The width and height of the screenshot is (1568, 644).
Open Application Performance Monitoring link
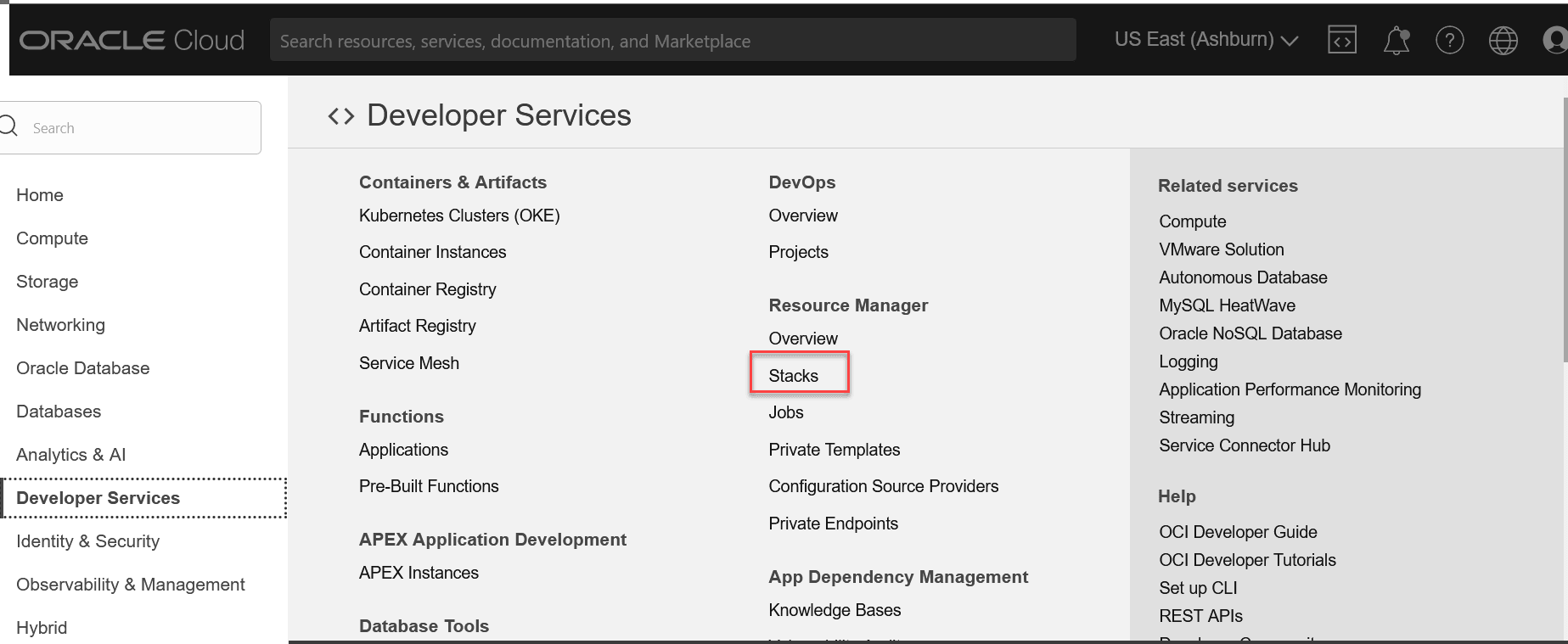pos(1290,389)
